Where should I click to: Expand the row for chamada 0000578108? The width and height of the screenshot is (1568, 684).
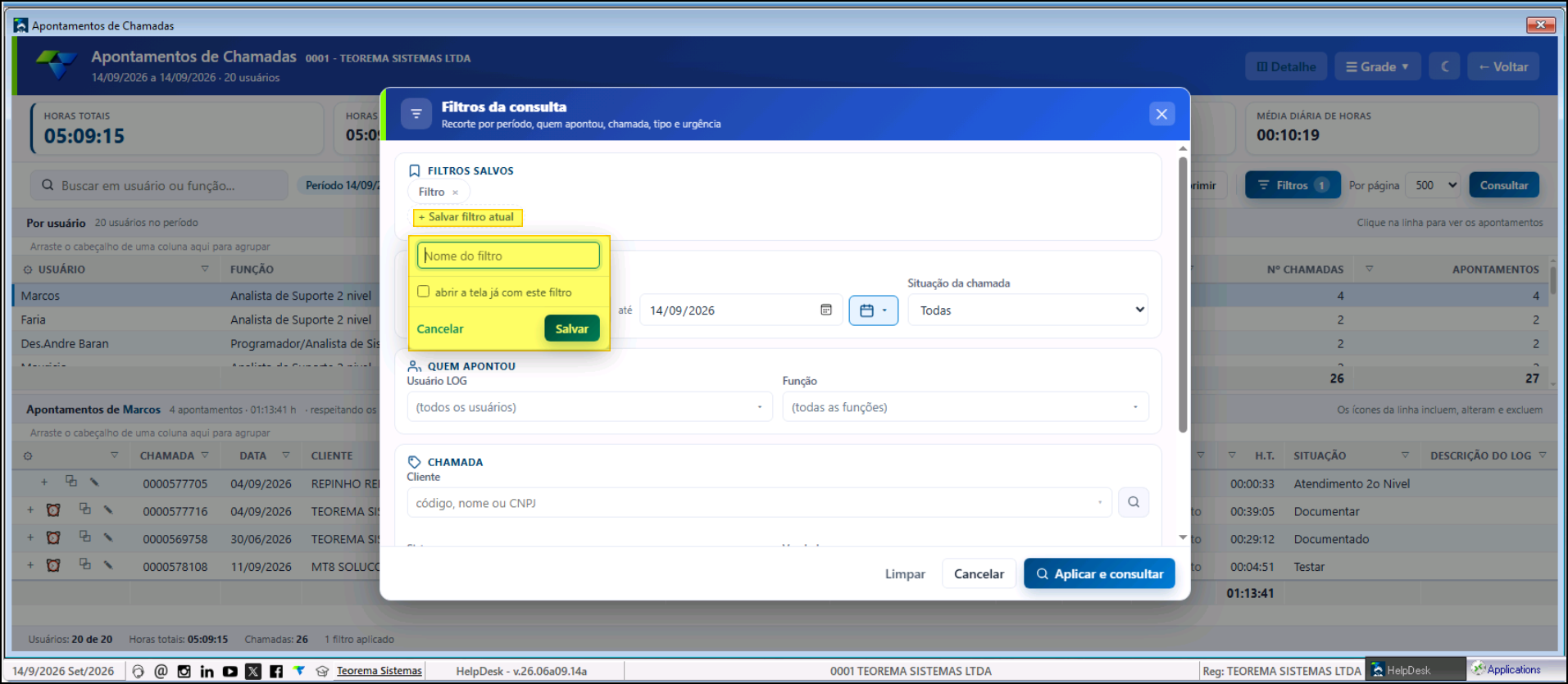point(30,565)
